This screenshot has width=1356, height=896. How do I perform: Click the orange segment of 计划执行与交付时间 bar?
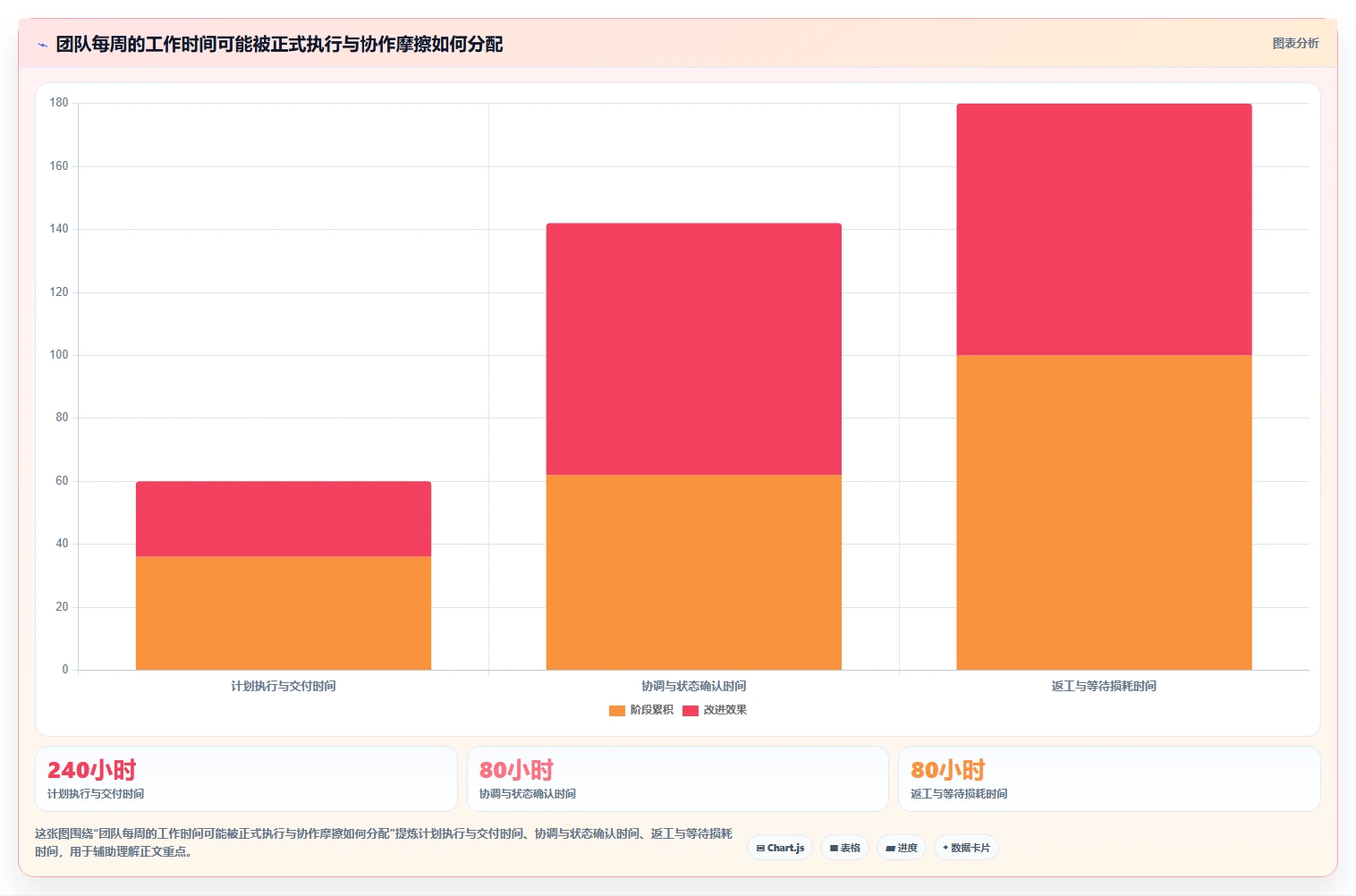(284, 613)
